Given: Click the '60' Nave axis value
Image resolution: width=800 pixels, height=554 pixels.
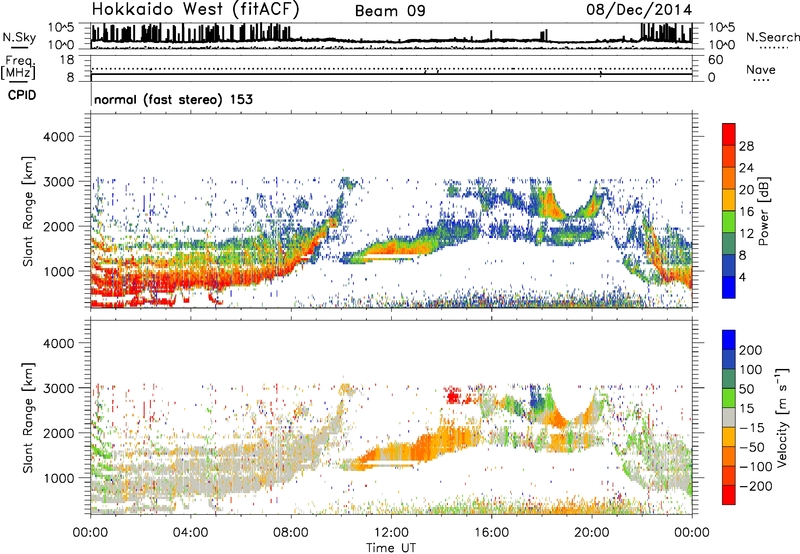Looking at the screenshot, I should 715,60.
